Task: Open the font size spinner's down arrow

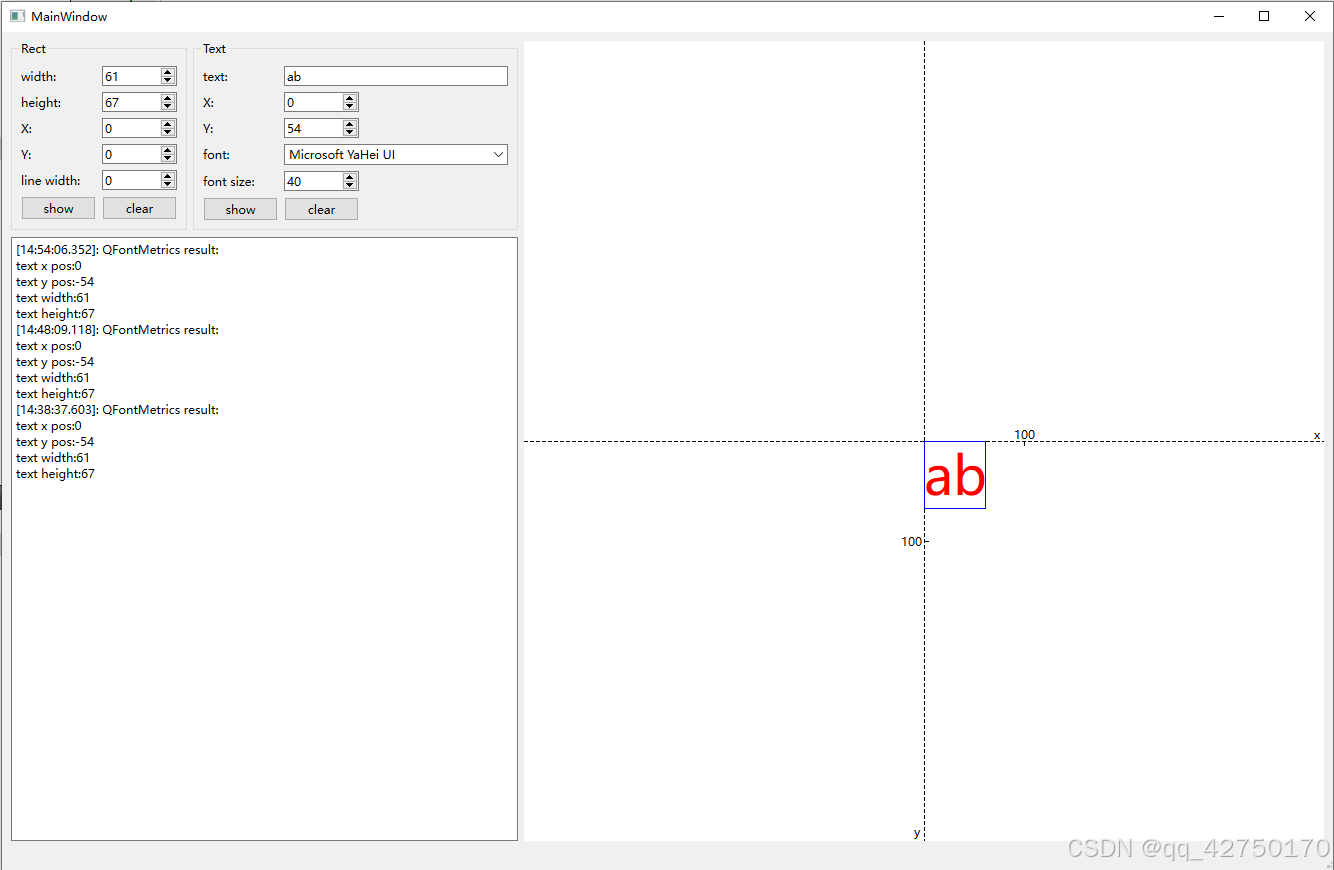Action: [x=349, y=185]
